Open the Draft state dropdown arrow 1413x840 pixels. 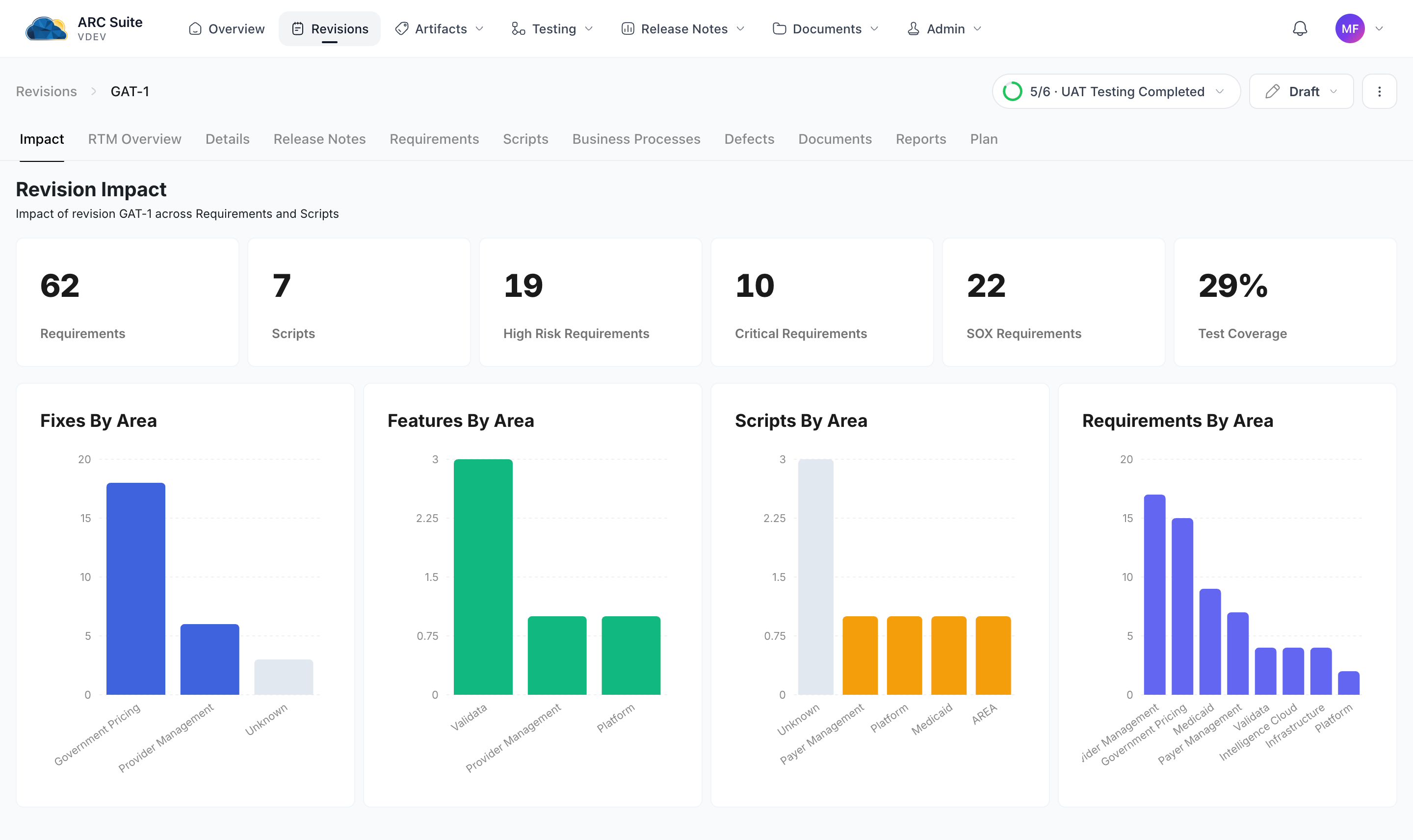1333,92
